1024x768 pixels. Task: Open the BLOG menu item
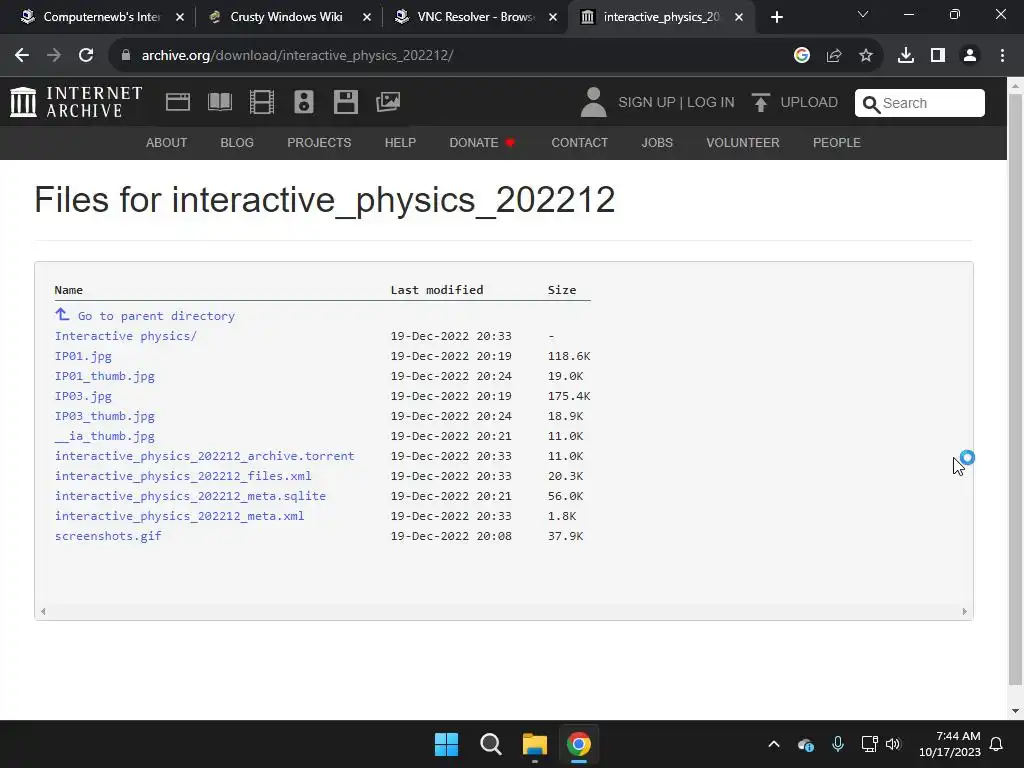(x=237, y=142)
